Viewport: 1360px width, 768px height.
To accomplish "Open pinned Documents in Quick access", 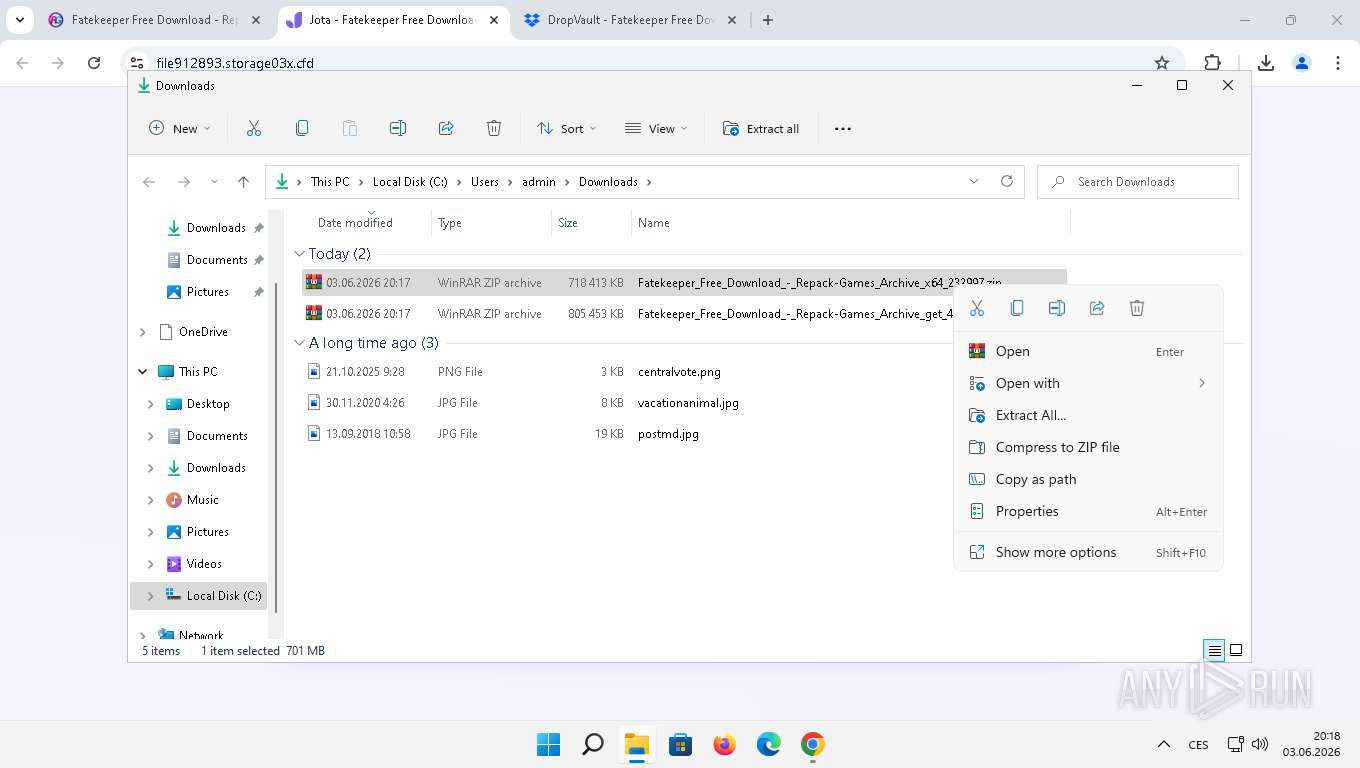I will point(217,260).
